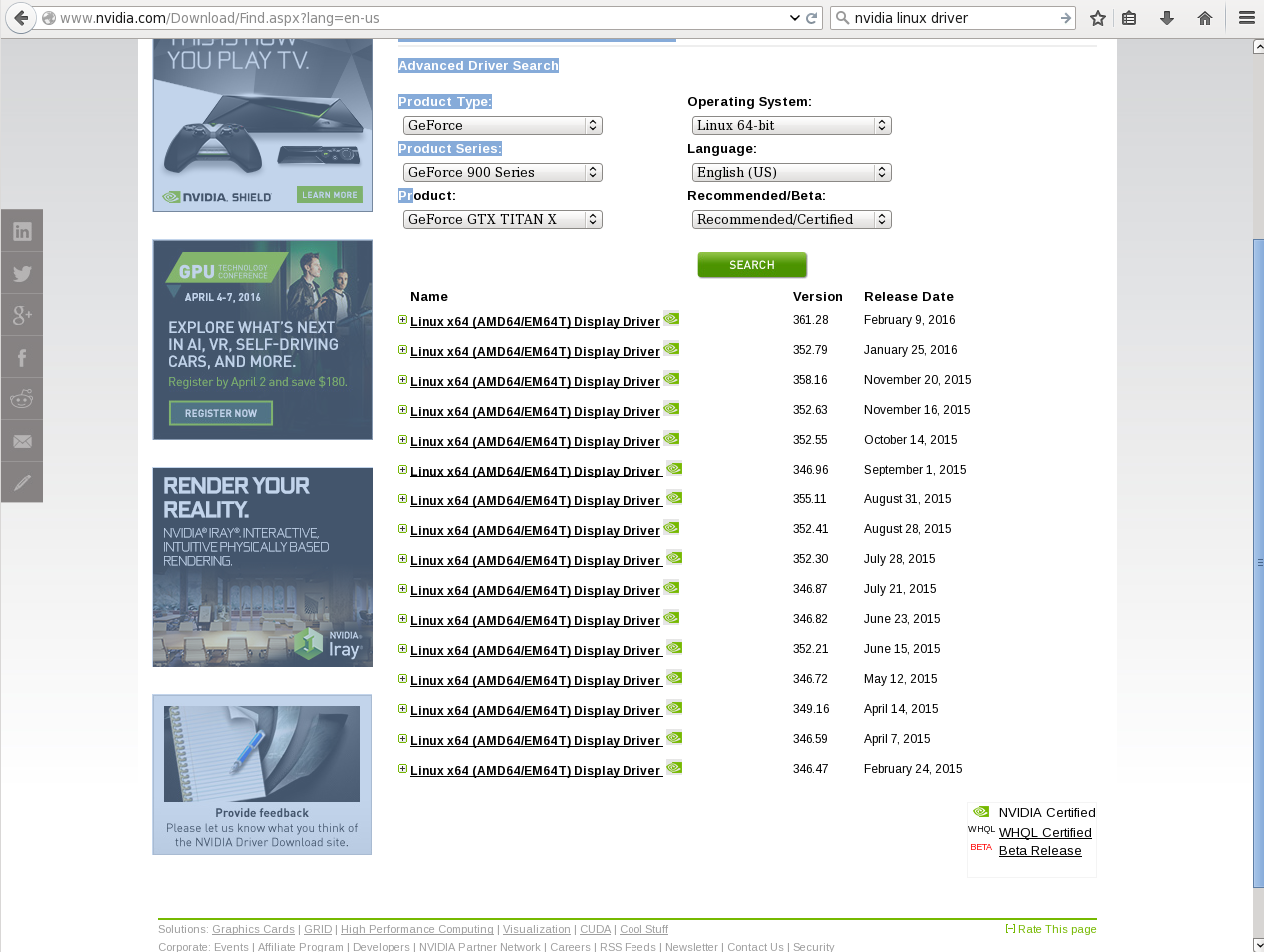Expand details for driver version 352.79

[x=402, y=350]
